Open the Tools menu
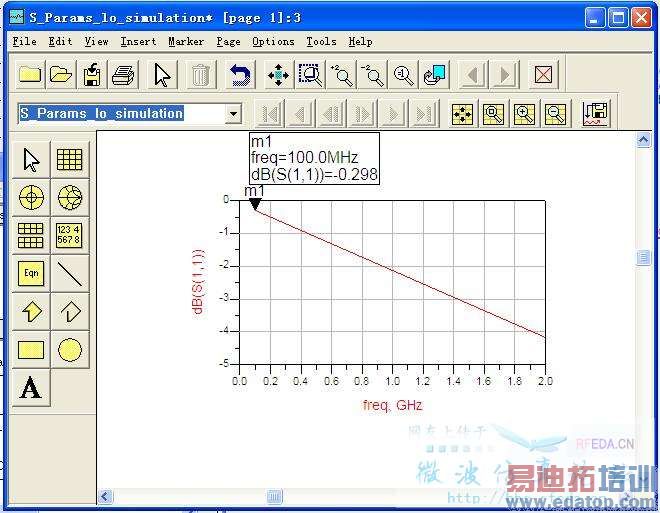This screenshot has width=660, height=513. point(321,42)
